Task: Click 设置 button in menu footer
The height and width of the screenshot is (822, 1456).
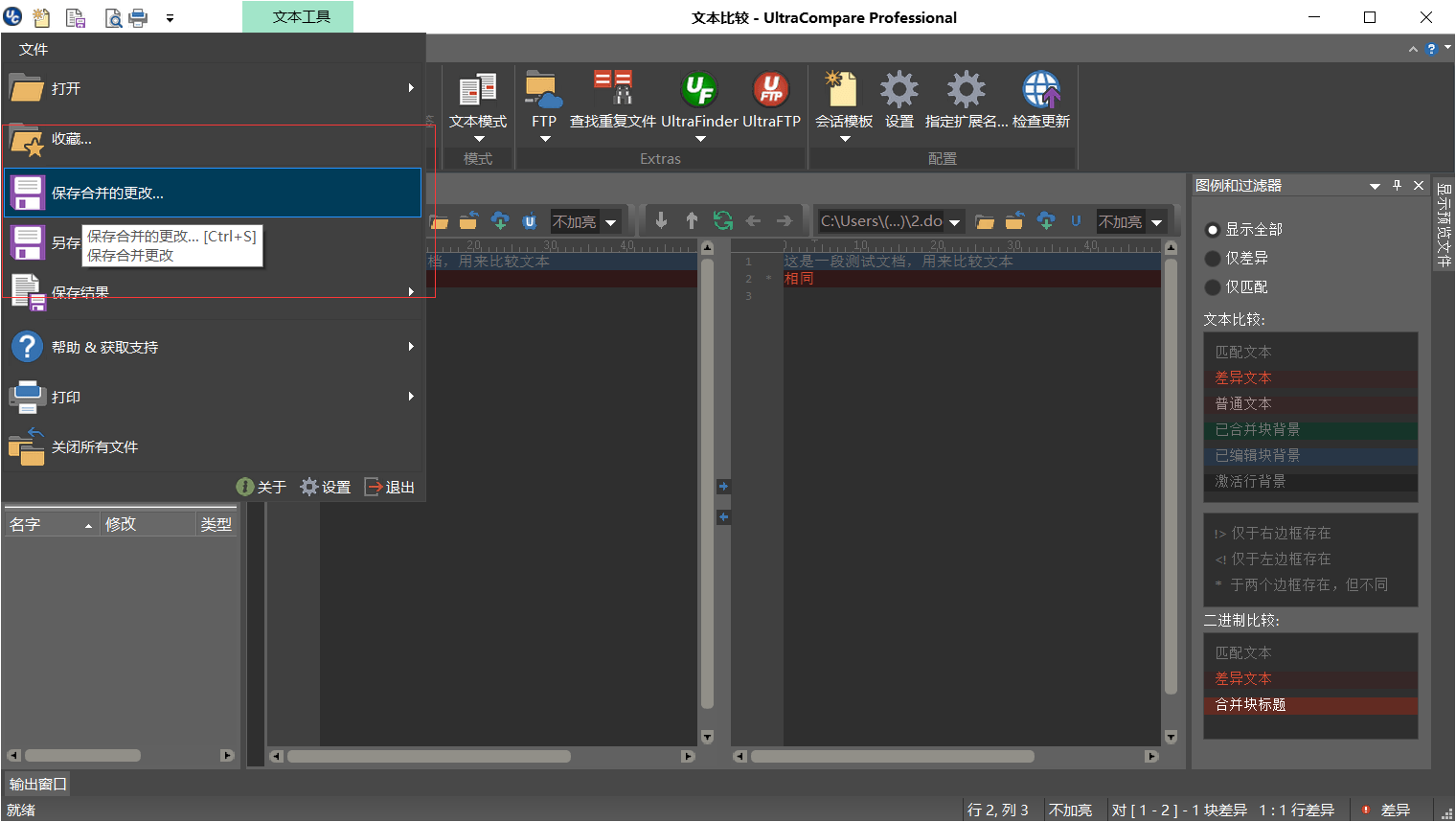Action: point(326,487)
